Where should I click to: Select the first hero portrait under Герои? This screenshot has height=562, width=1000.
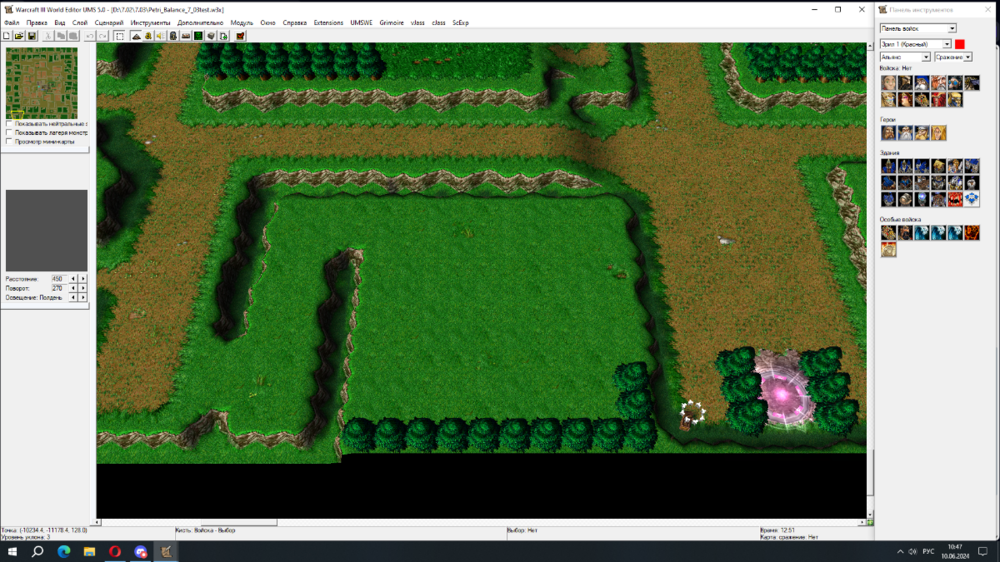(889, 133)
